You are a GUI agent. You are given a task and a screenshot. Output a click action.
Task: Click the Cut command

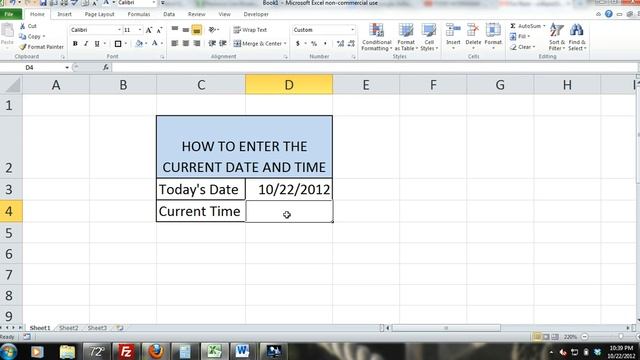coord(28,26)
